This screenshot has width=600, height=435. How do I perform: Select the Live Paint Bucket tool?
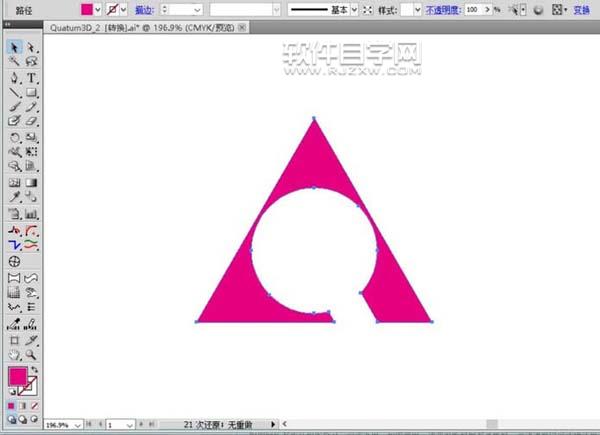pyautogui.click(x=14, y=213)
